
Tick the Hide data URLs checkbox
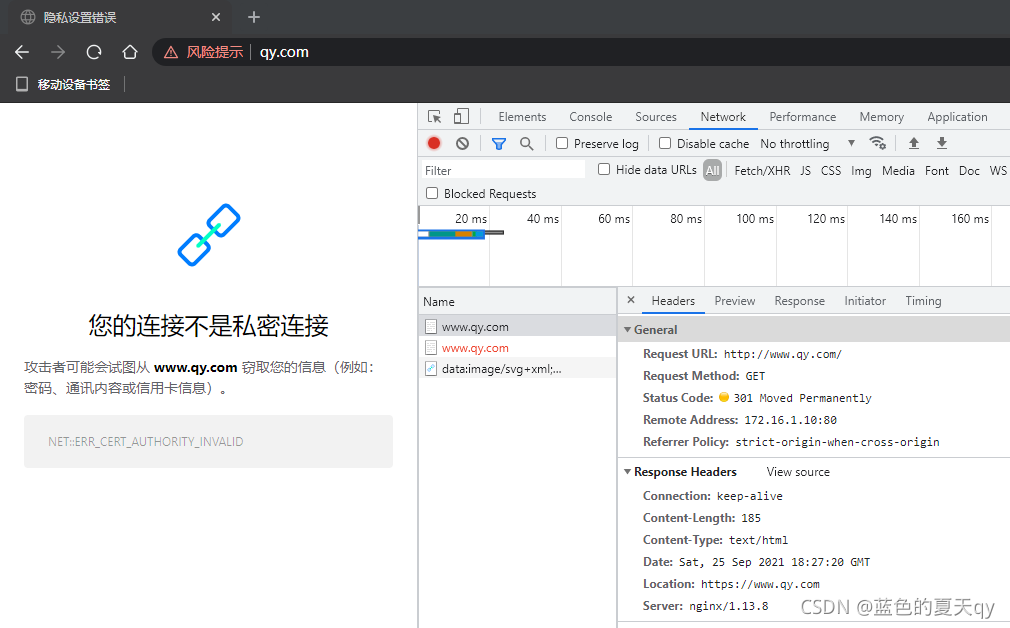[x=604, y=169]
